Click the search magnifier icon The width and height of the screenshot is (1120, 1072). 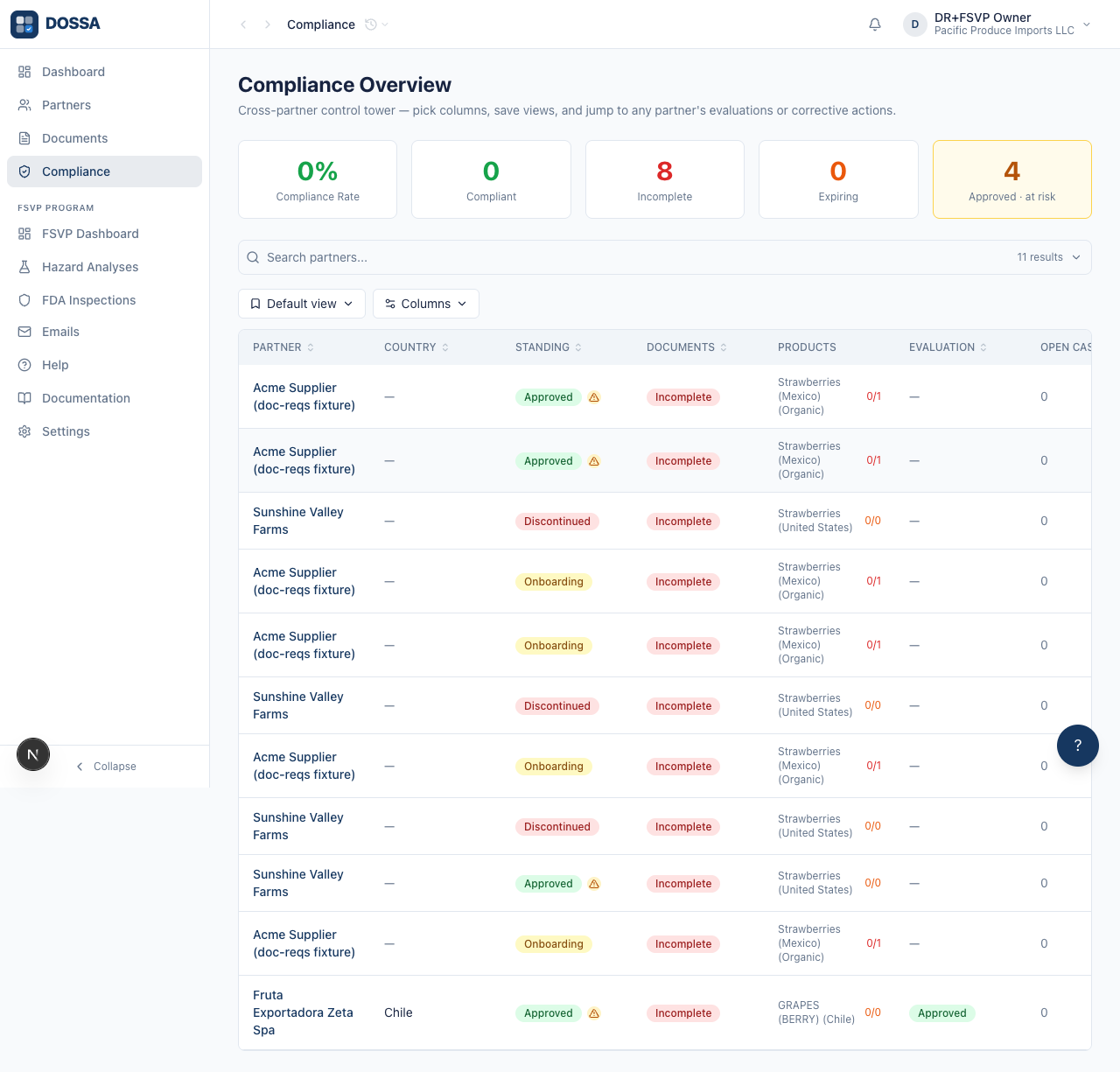tap(253, 257)
